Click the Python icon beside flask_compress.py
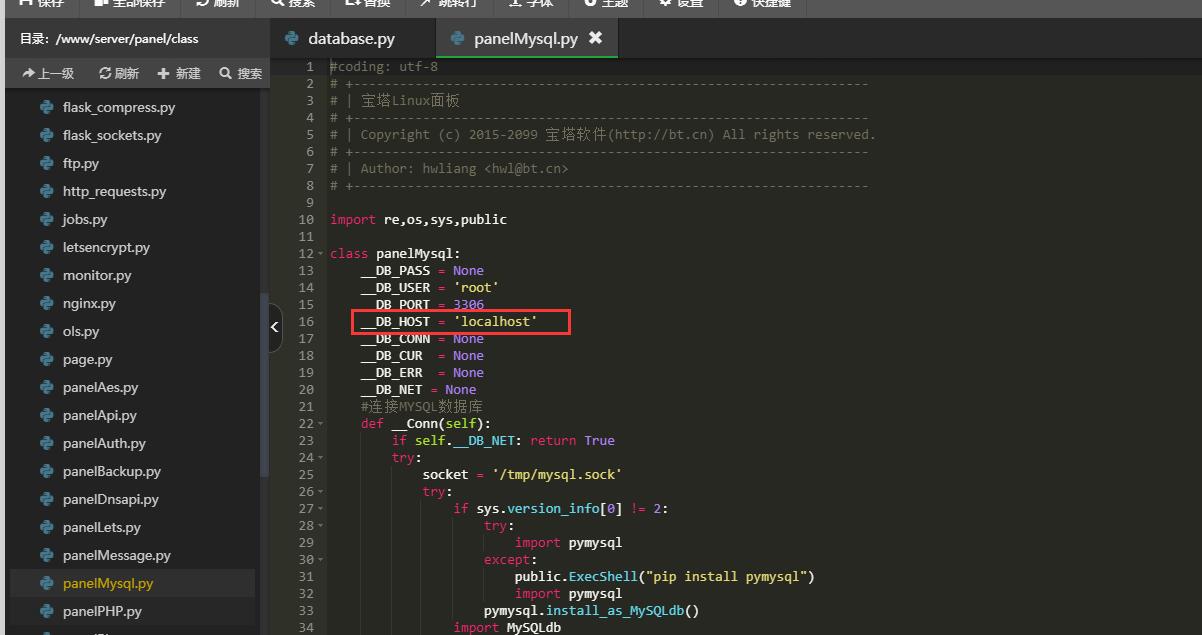This screenshot has height=635, width=1202. point(46,107)
